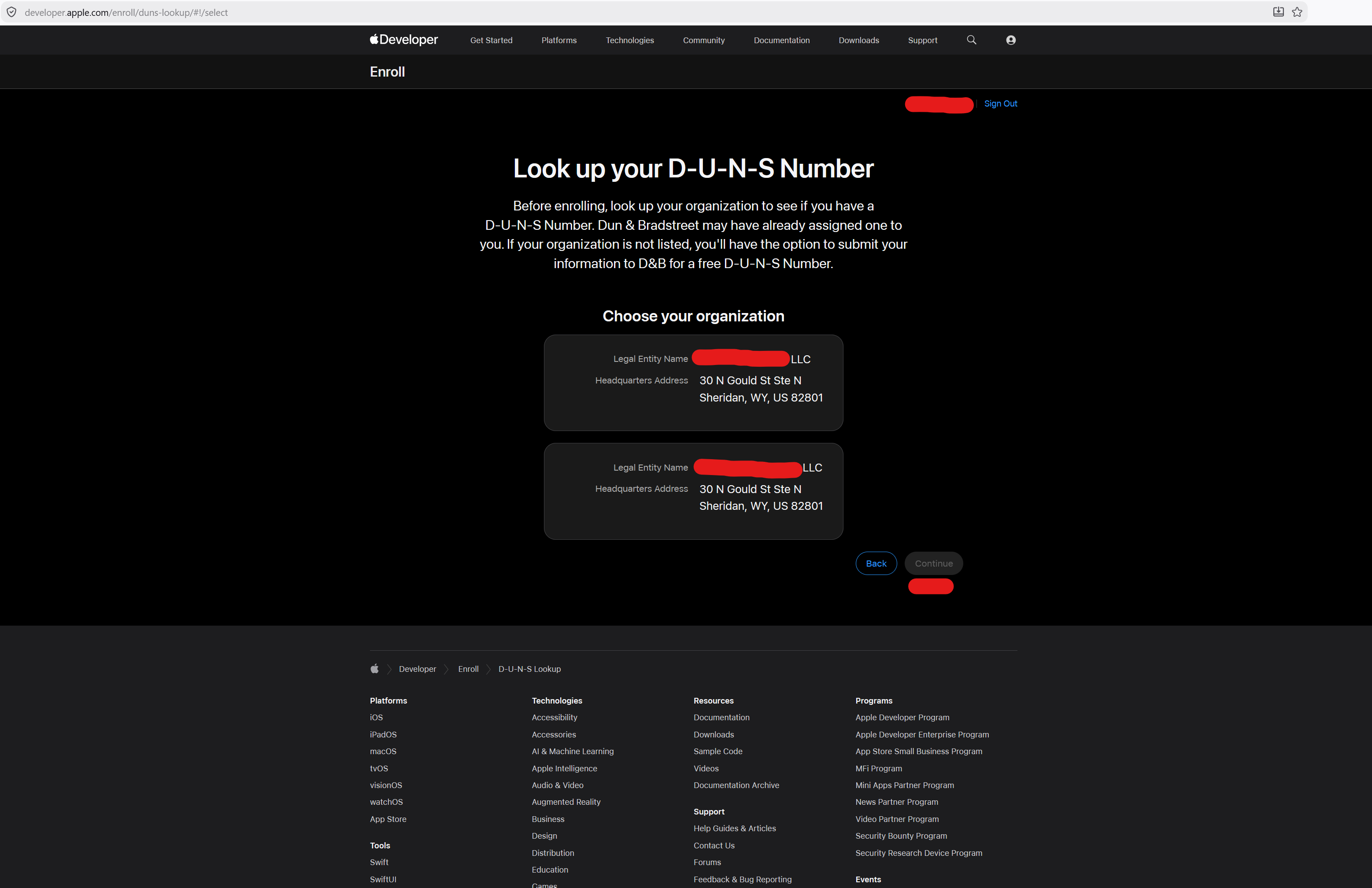Click the Back button
This screenshot has width=1372, height=888.
876,564
